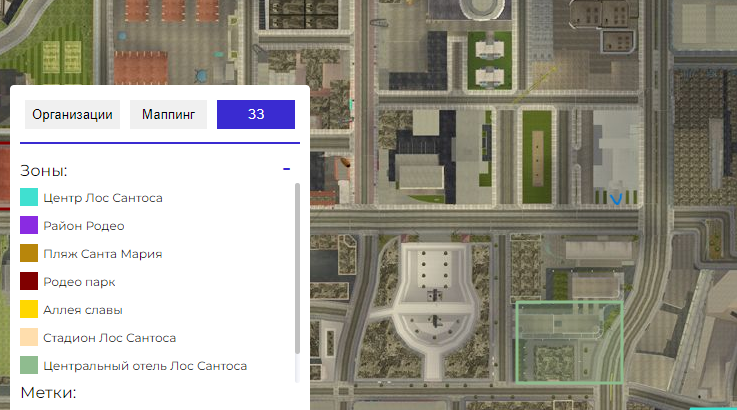Click the zone list vertical scrollbar

pos(297,270)
